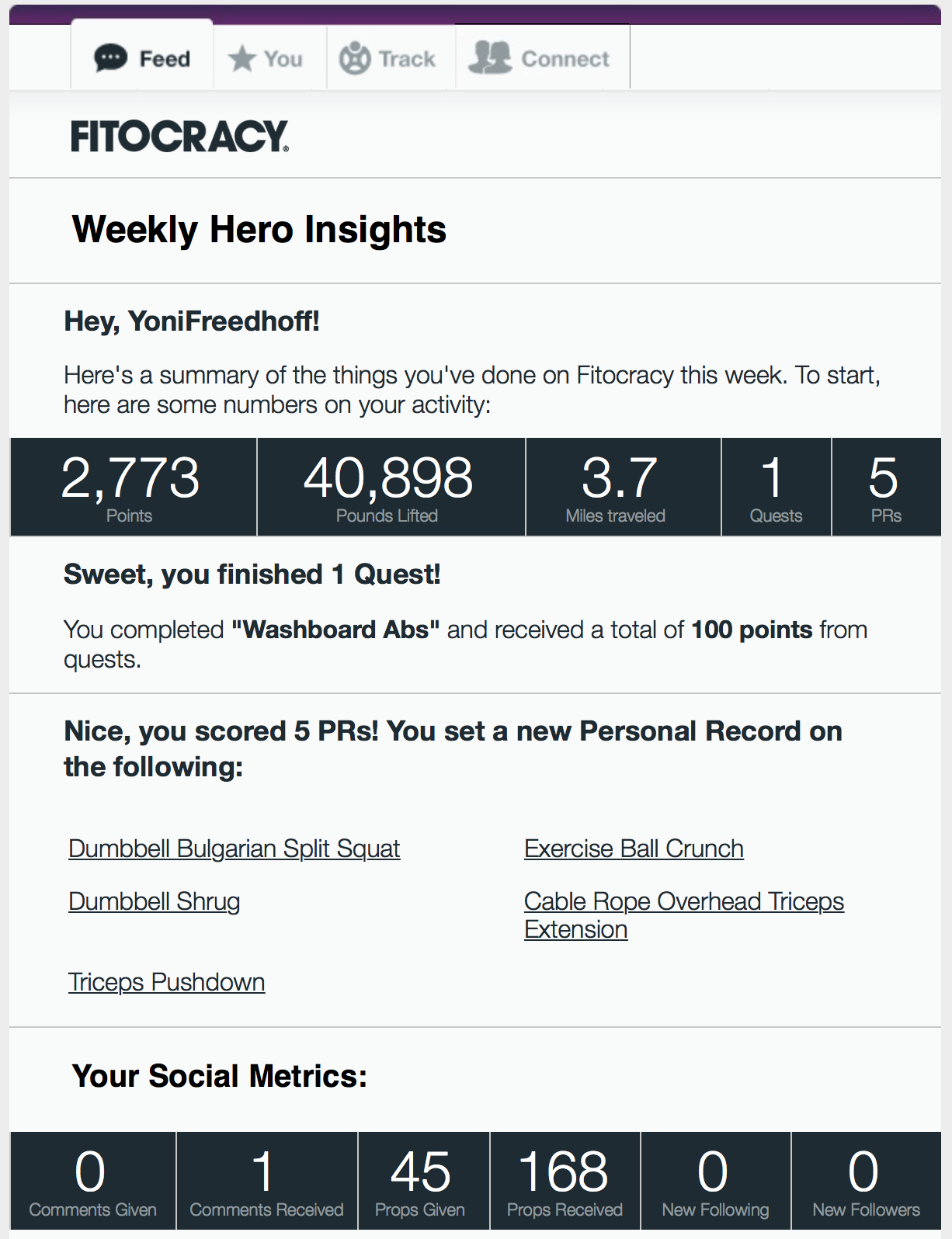This screenshot has width=952, height=1239.
Task: Click the New Followers count tile
Action: click(866, 1181)
